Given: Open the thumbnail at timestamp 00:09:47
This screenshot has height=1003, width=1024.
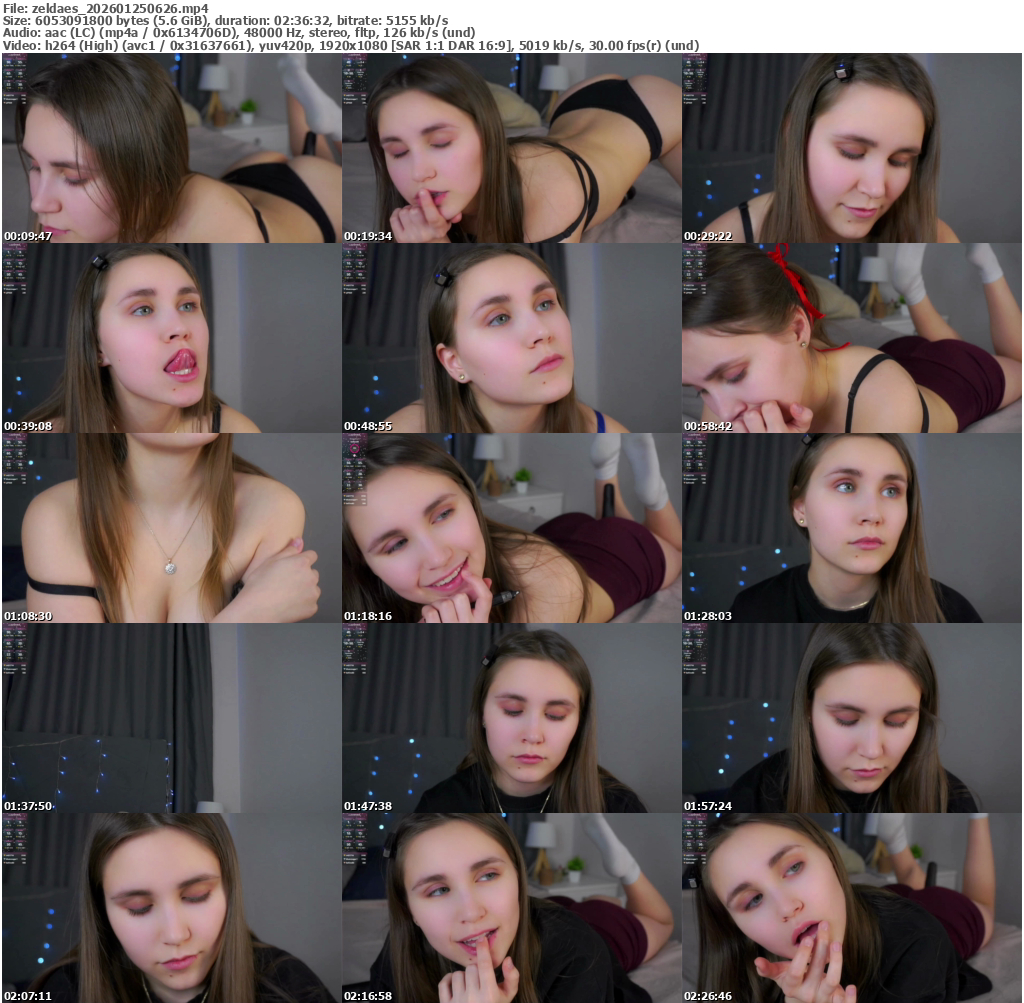Looking at the screenshot, I should click(171, 148).
